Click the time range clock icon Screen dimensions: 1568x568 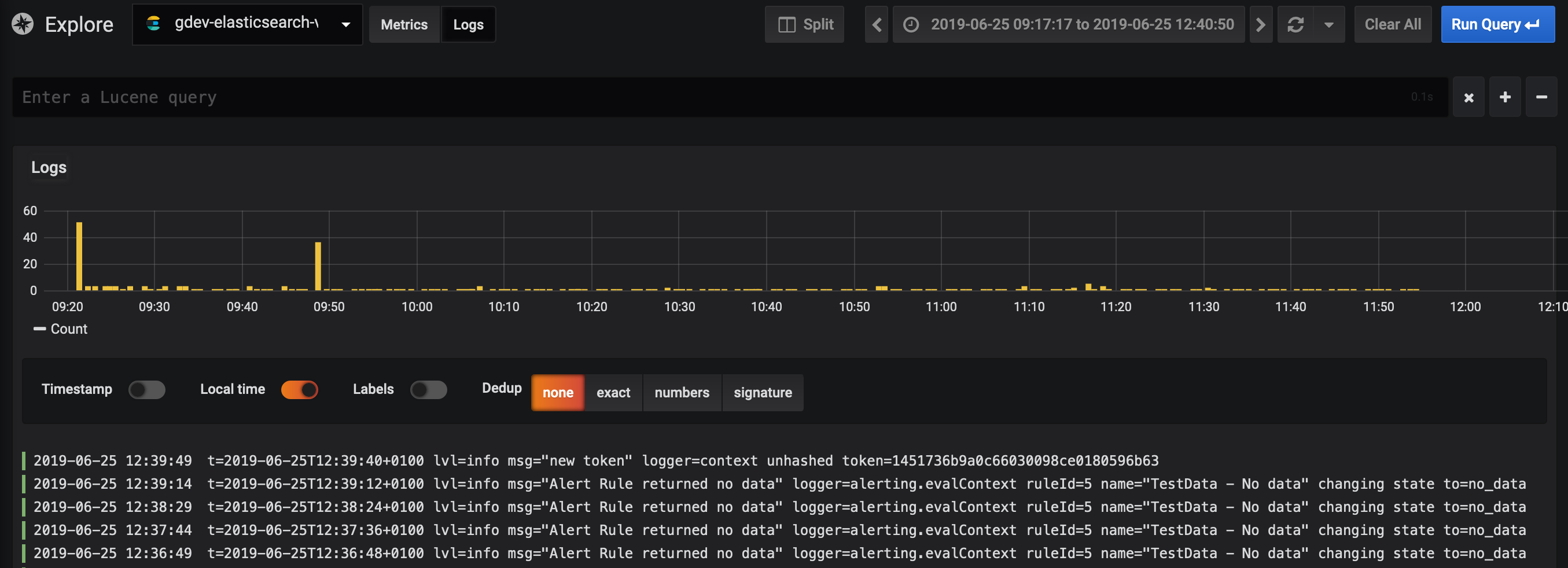(911, 24)
